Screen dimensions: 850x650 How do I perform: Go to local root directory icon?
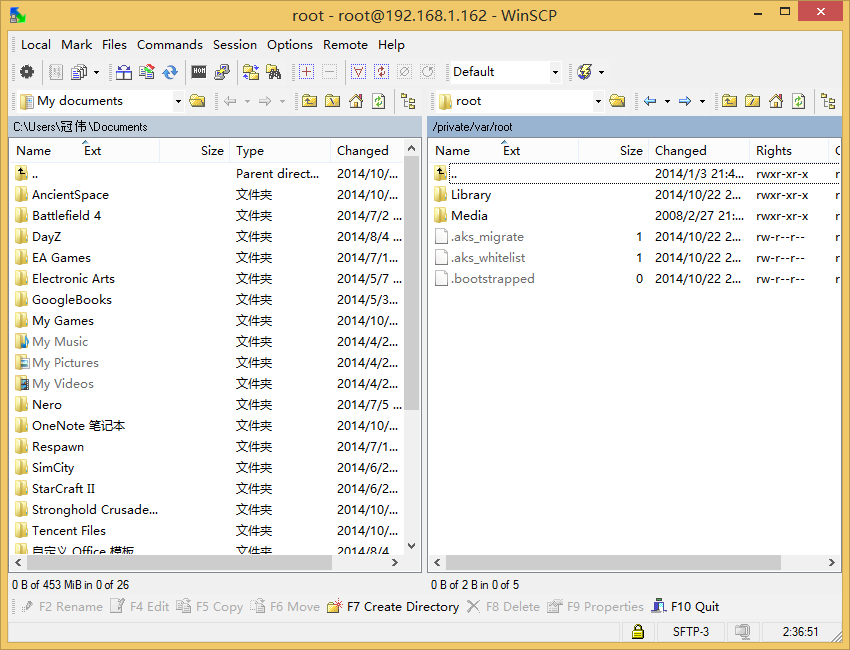pos(332,101)
